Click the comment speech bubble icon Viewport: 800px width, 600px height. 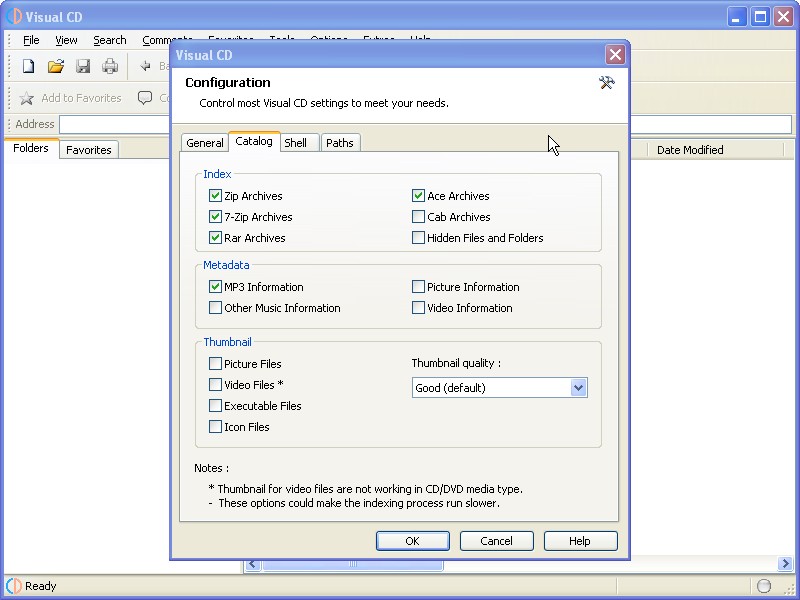pos(145,97)
